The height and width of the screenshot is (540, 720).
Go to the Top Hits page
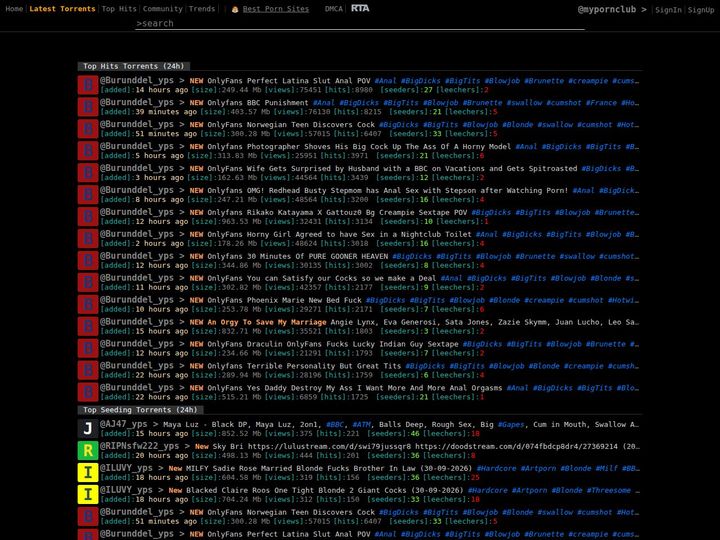coord(119,9)
